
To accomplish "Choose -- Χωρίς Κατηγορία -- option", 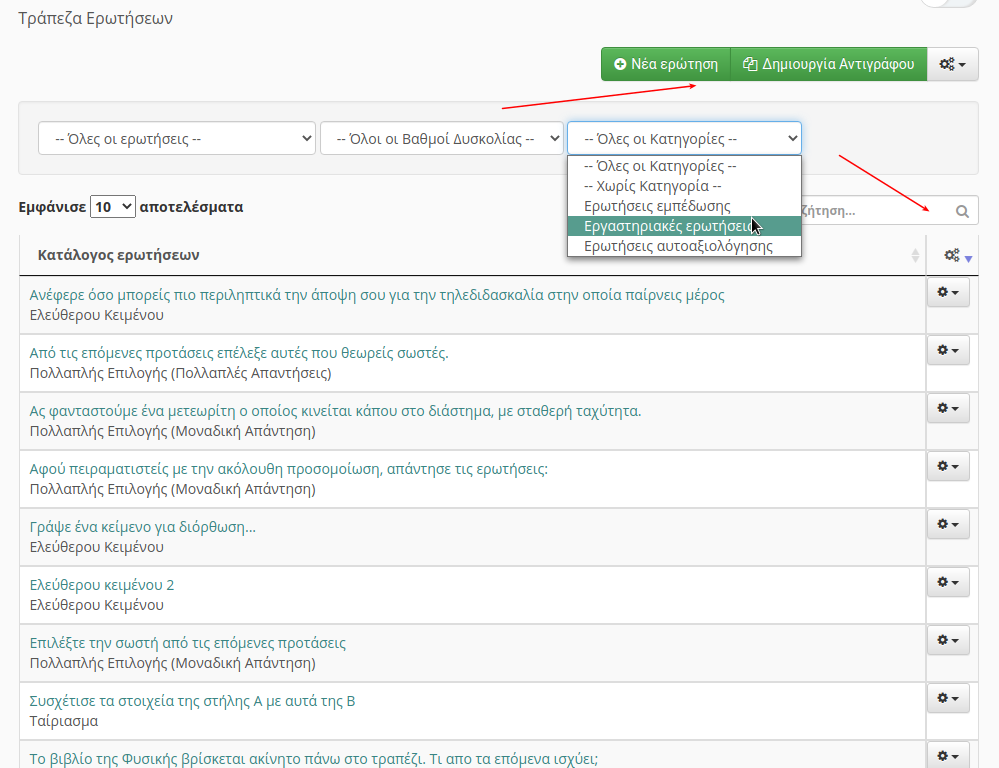I will point(684,186).
